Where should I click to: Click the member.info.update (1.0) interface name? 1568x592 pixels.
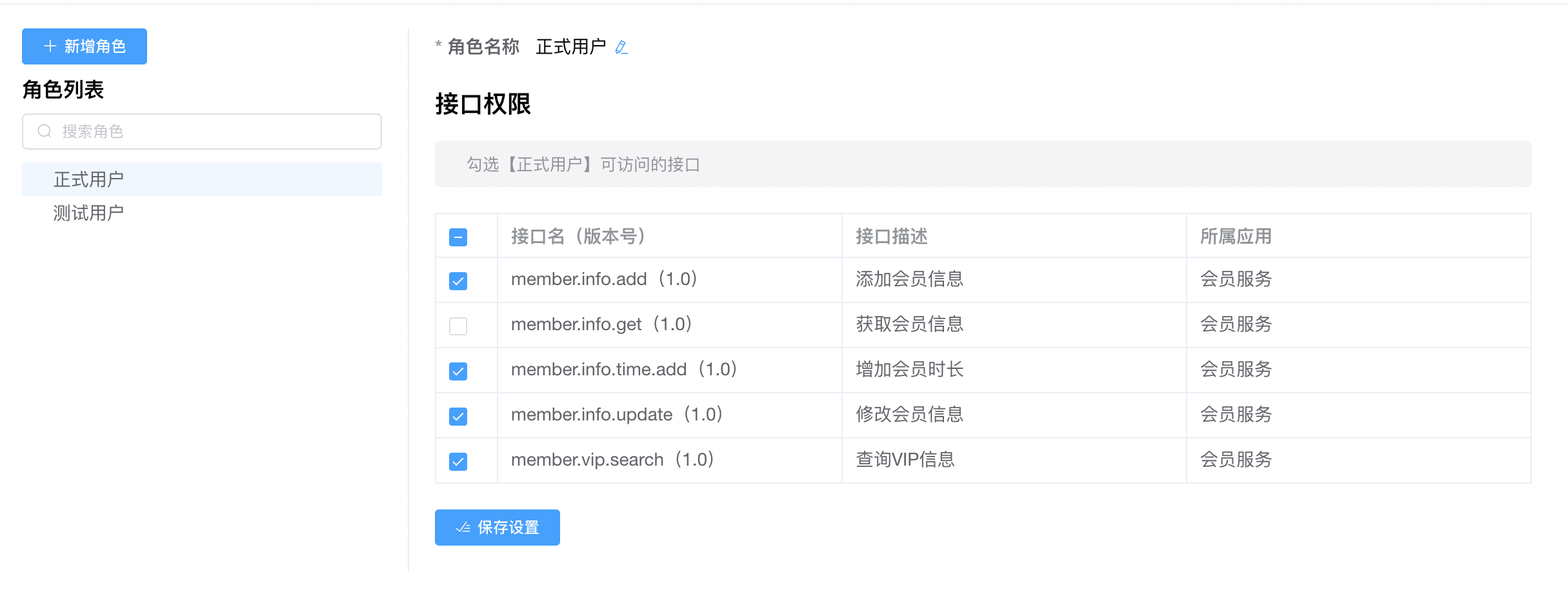616,415
